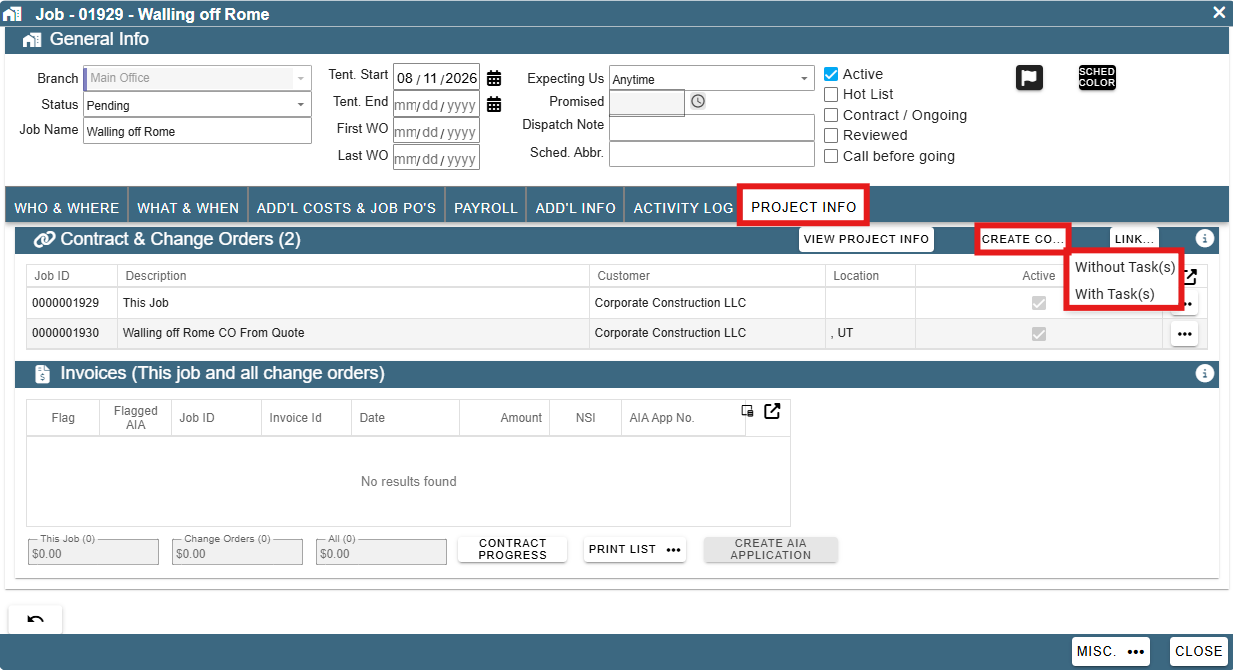Click the Flagged AIA column header
The width and height of the screenshot is (1233, 670).
coord(136,418)
